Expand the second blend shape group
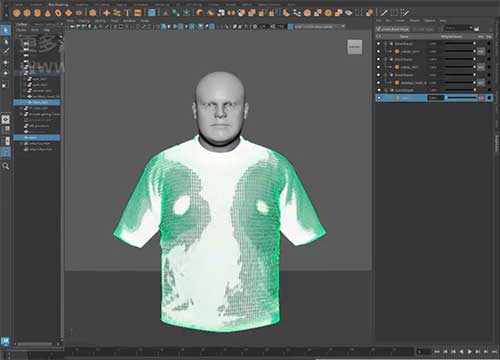 [x=385, y=59]
